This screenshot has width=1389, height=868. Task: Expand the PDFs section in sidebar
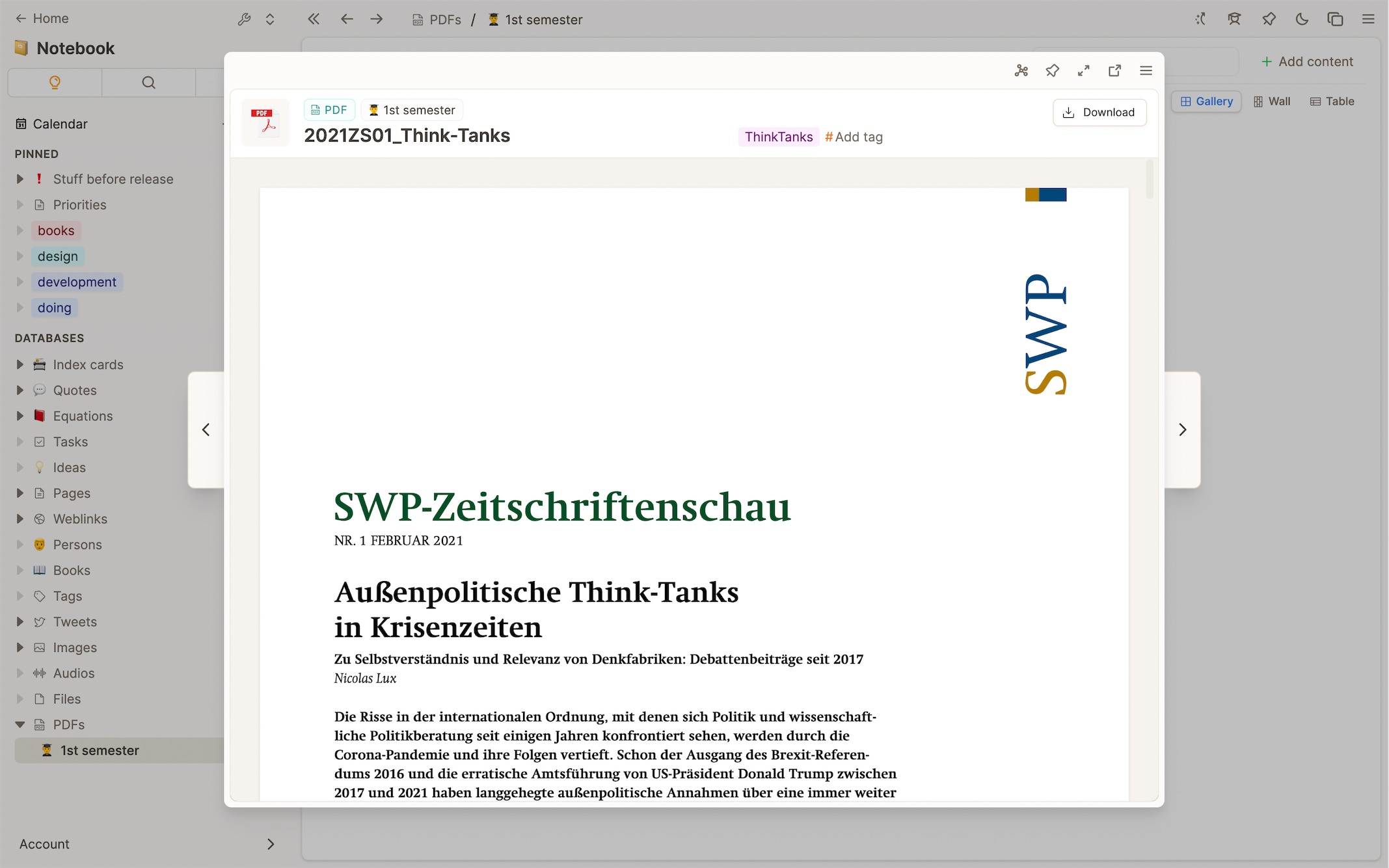pos(18,724)
